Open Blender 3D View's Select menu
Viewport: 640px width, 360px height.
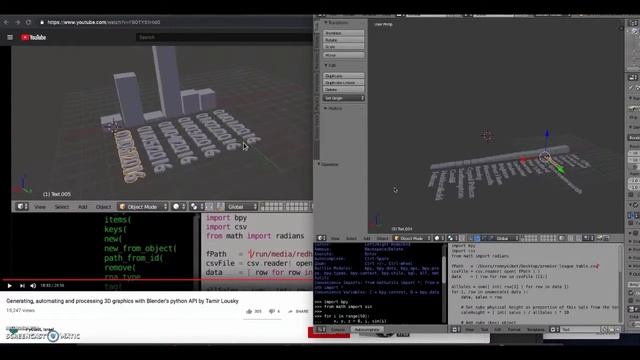pos(351,238)
